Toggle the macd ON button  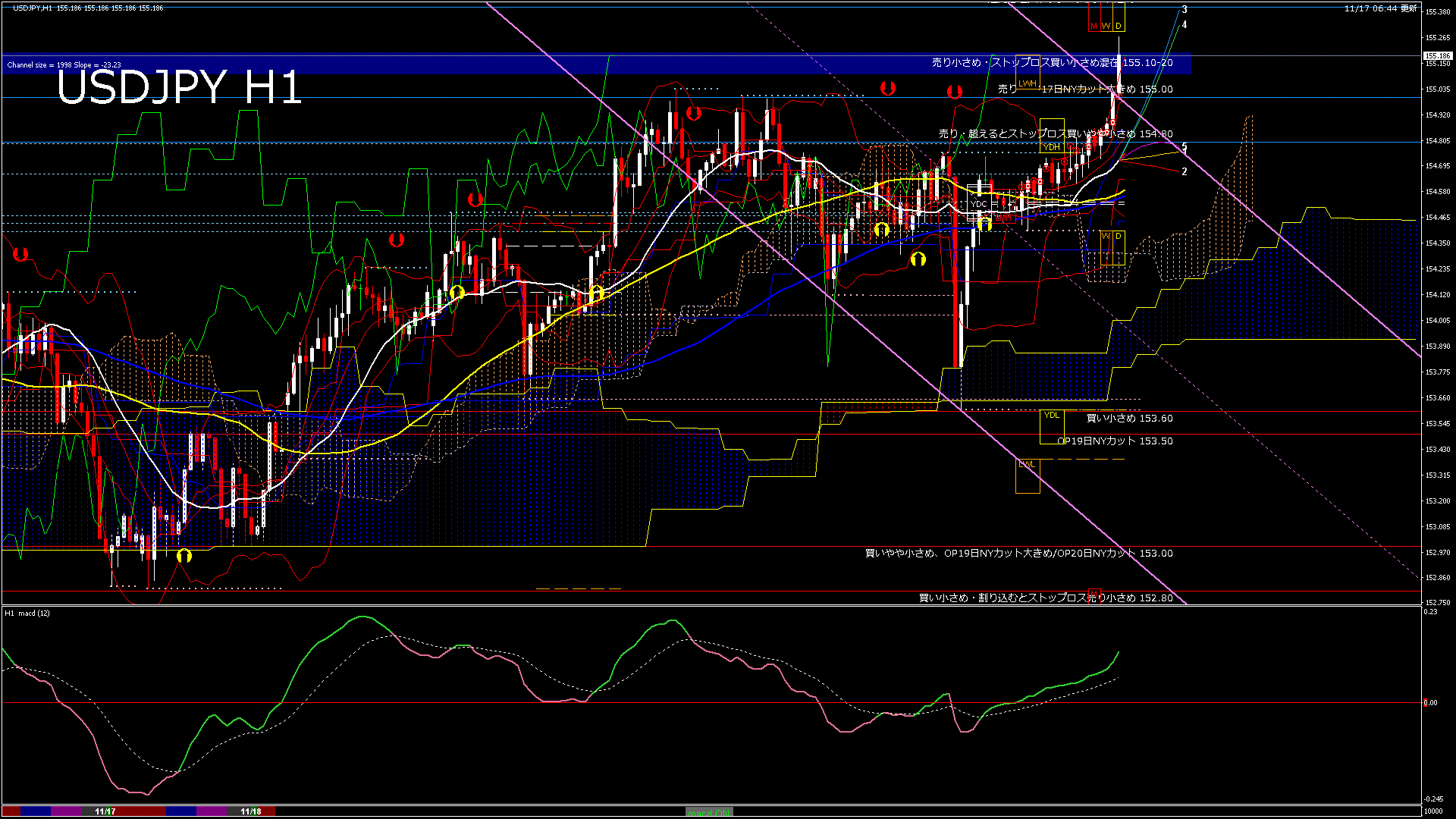[709, 811]
